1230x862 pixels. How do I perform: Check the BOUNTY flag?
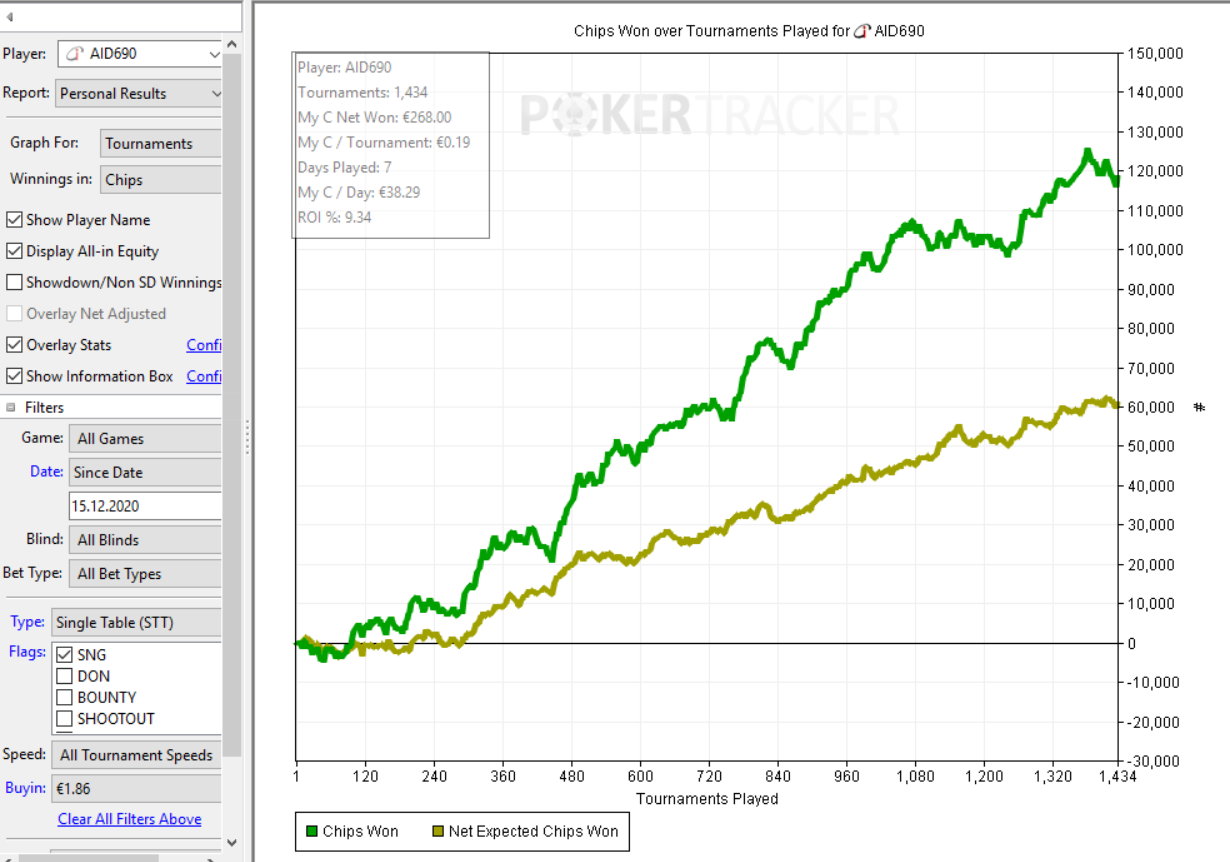65,697
